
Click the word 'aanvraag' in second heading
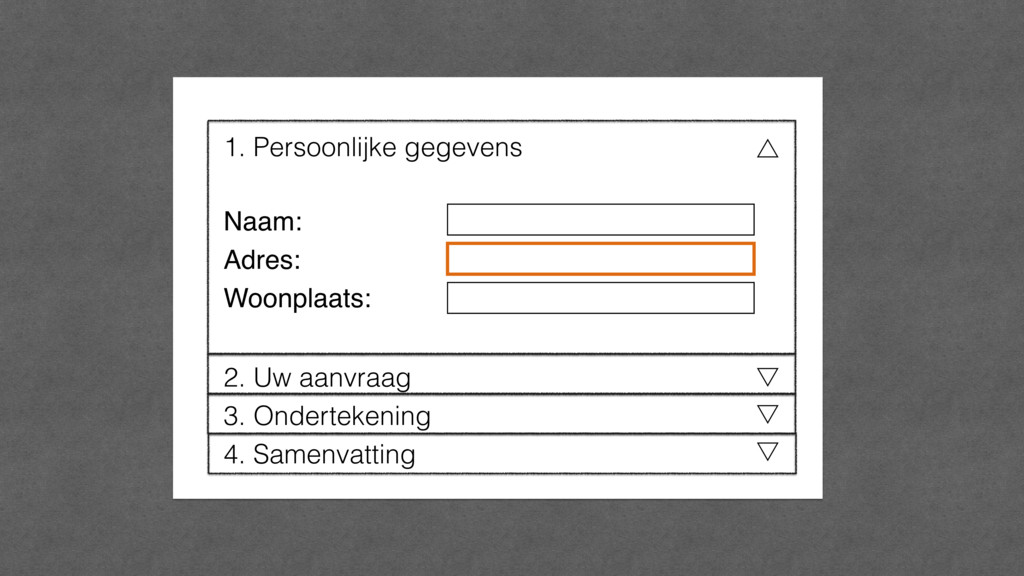355,378
